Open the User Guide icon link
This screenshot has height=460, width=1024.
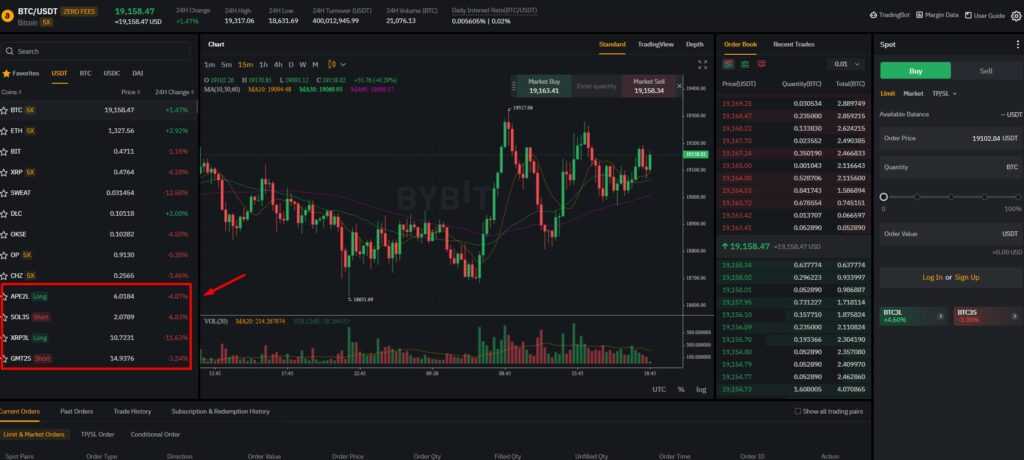point(968,15)
